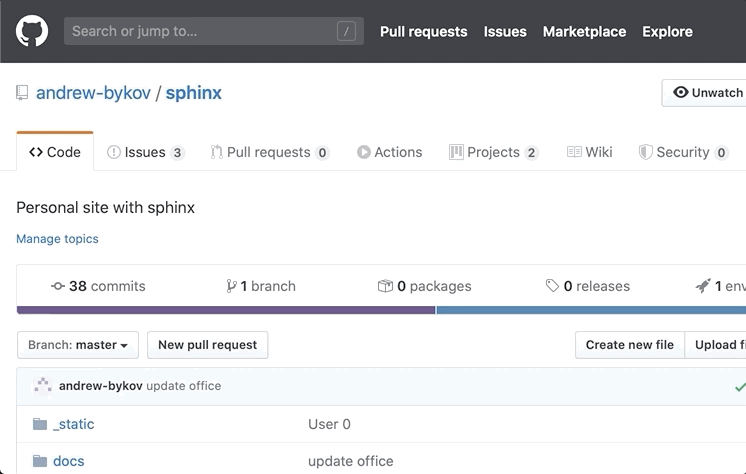Viewport: 746px width, 474px height.
Task: Click blue segment of language bar
Action: [591, 310]
